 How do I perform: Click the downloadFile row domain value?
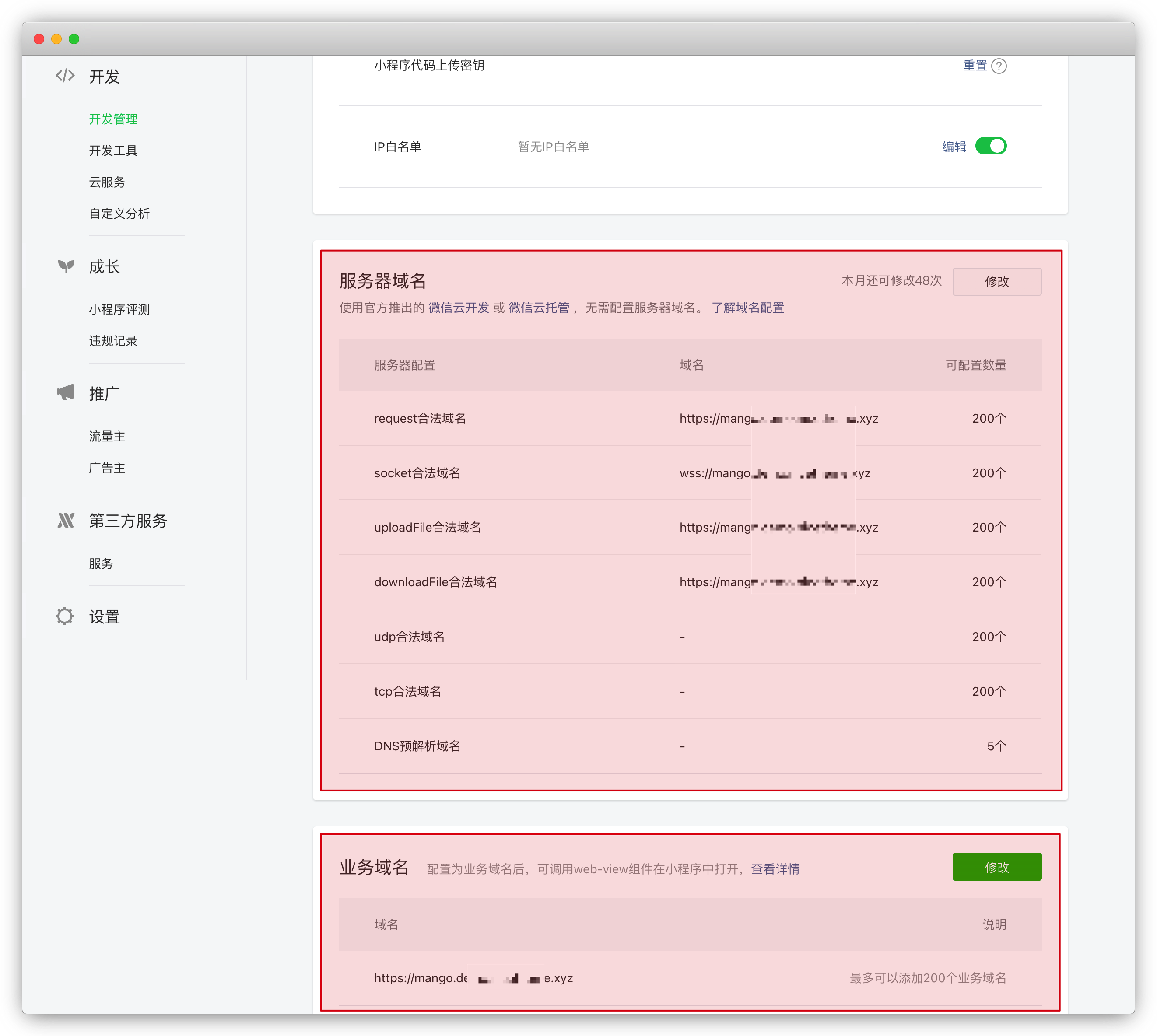(779, 582)
